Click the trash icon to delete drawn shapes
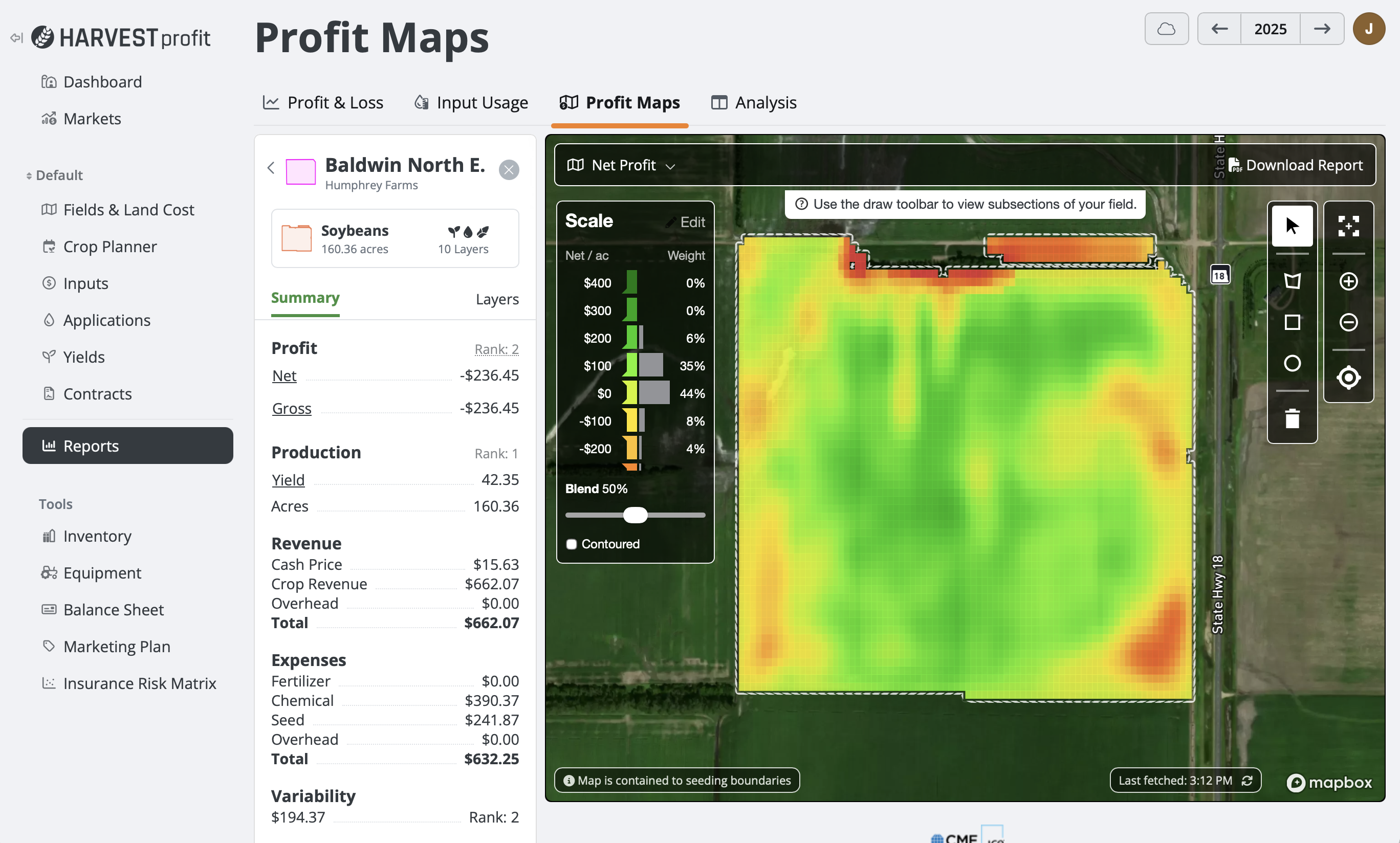The width and height of the screenshot is (1400, 843). tap(1293, 418)
